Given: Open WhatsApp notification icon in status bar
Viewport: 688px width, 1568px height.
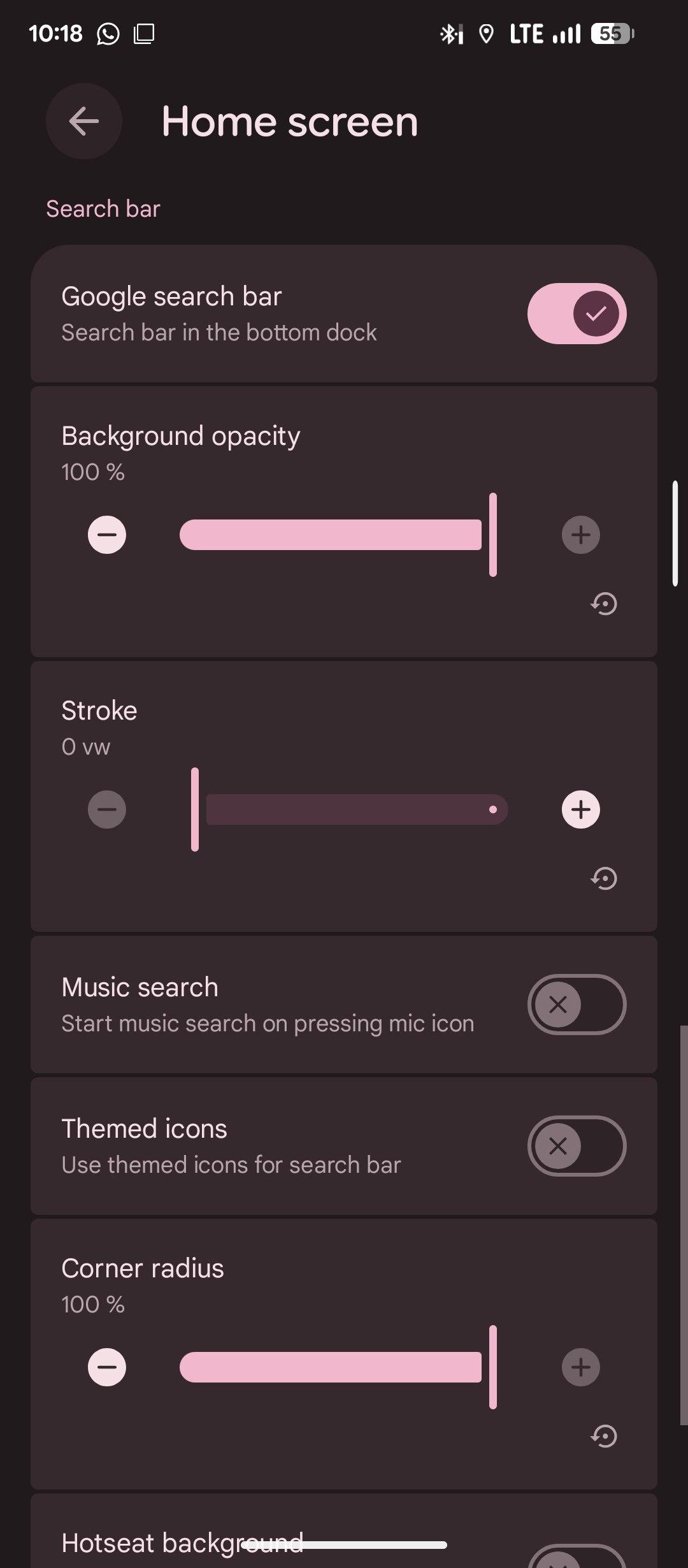Looking at the screenshot, I should click(x=108, y=34).
